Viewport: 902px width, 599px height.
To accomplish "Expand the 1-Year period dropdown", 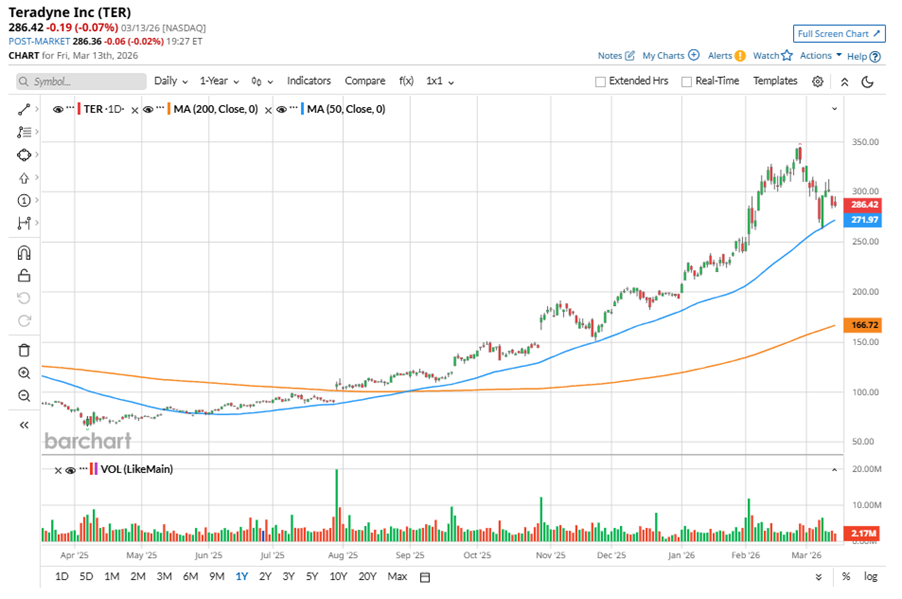I will click(219, 81).
